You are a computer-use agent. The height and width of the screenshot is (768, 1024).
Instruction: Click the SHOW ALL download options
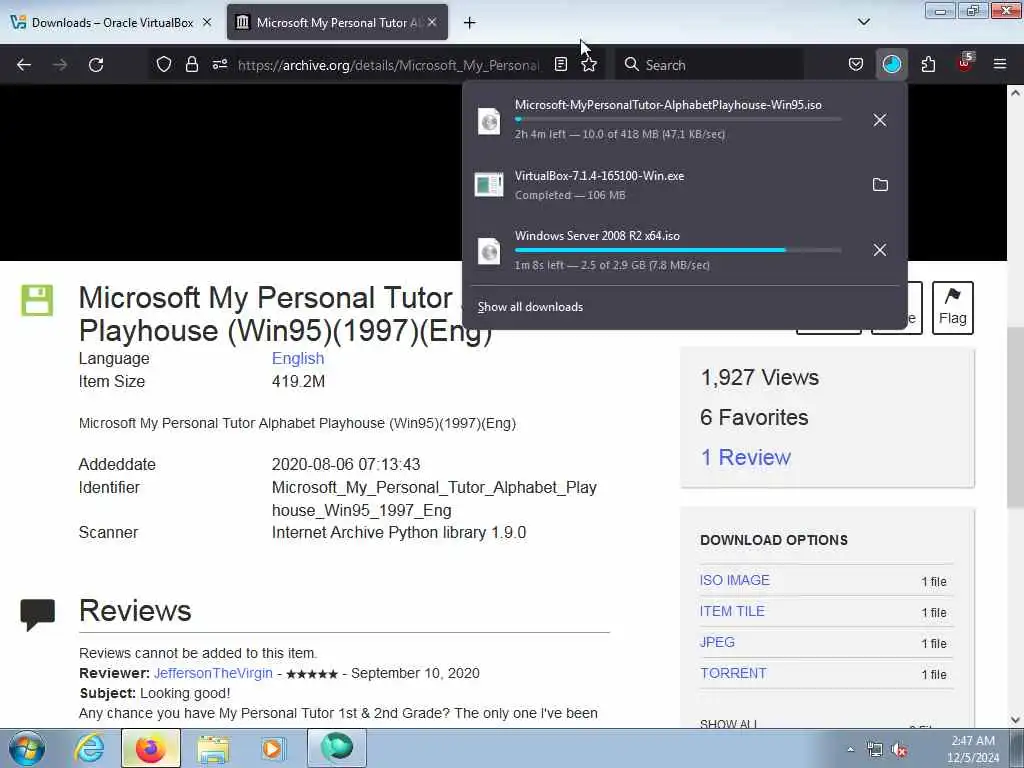[728, 724]
